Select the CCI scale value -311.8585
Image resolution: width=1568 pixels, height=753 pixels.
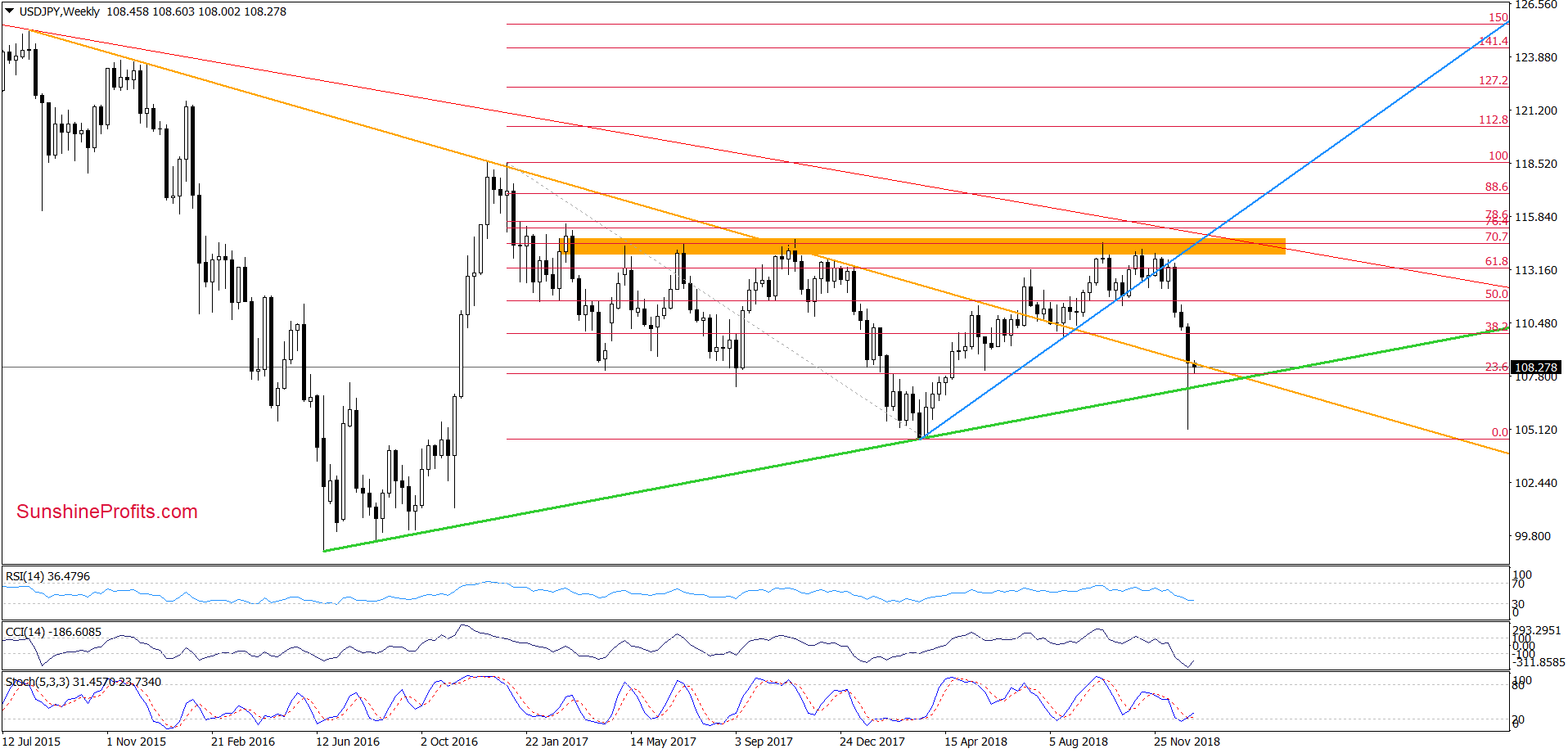click(1539, 662)
